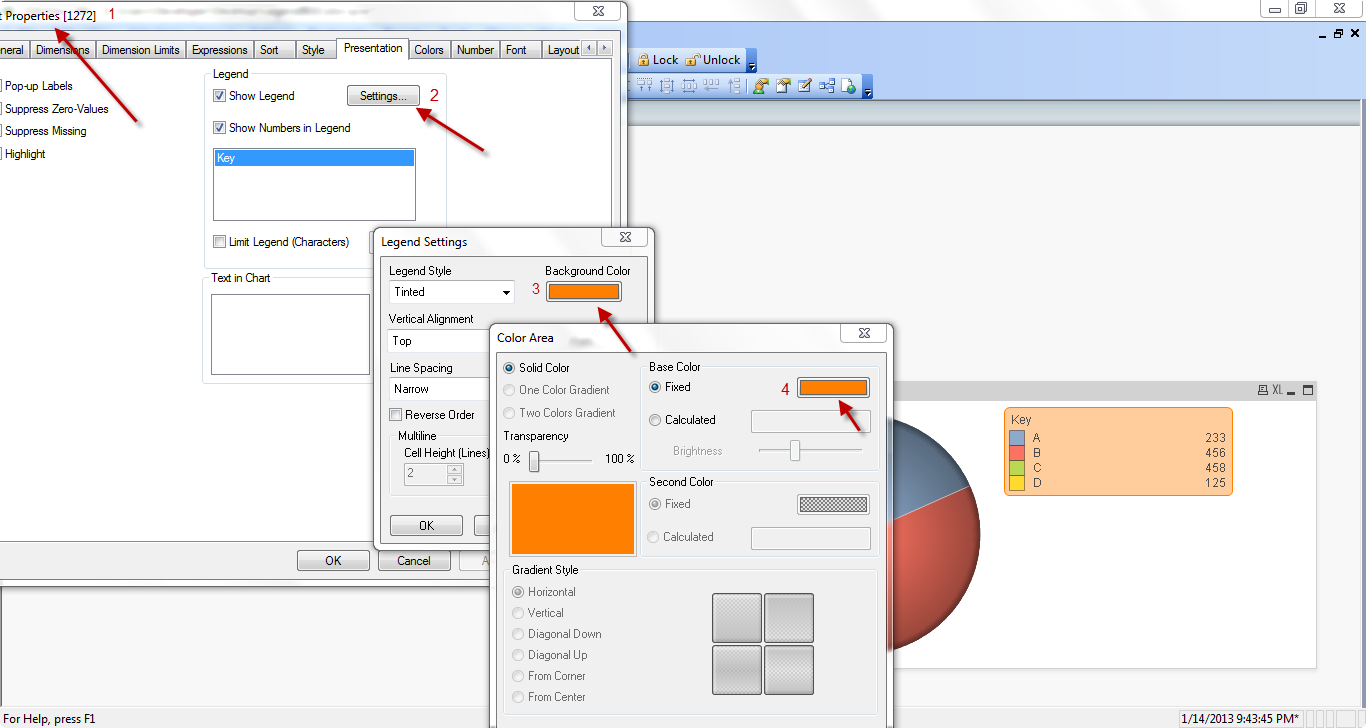Click the Lock padlock icon in the toolbar
The width and height of the screenshot is (1366, 728).
(644, 60)
